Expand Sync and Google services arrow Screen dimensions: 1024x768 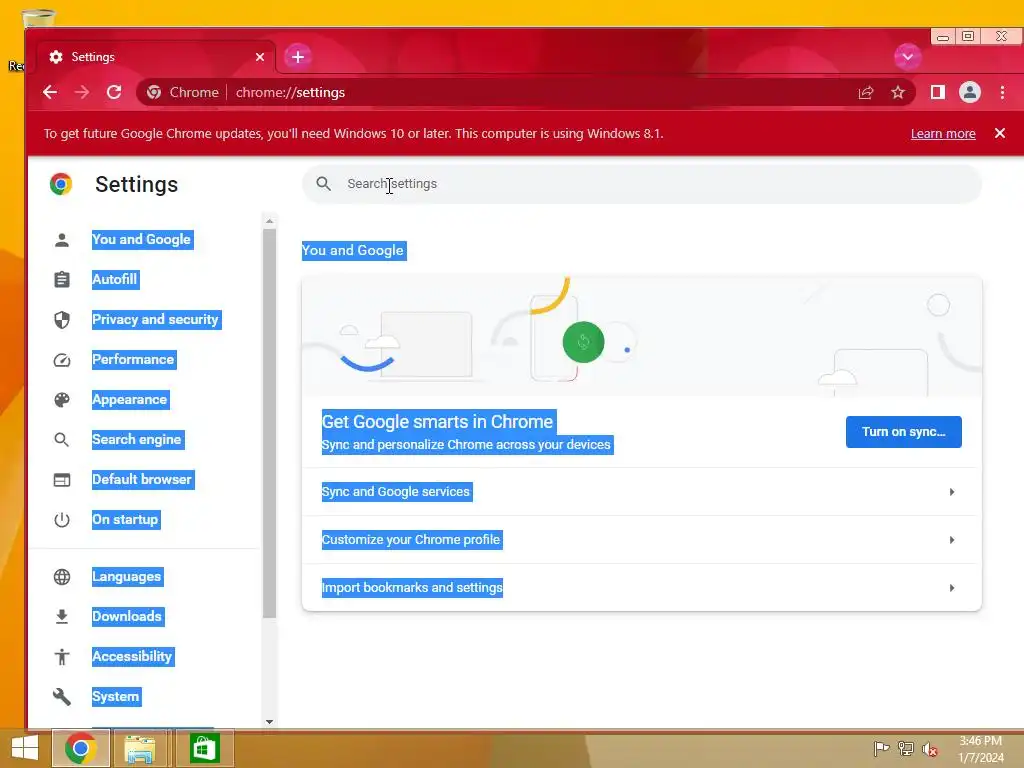pos(952,492)
